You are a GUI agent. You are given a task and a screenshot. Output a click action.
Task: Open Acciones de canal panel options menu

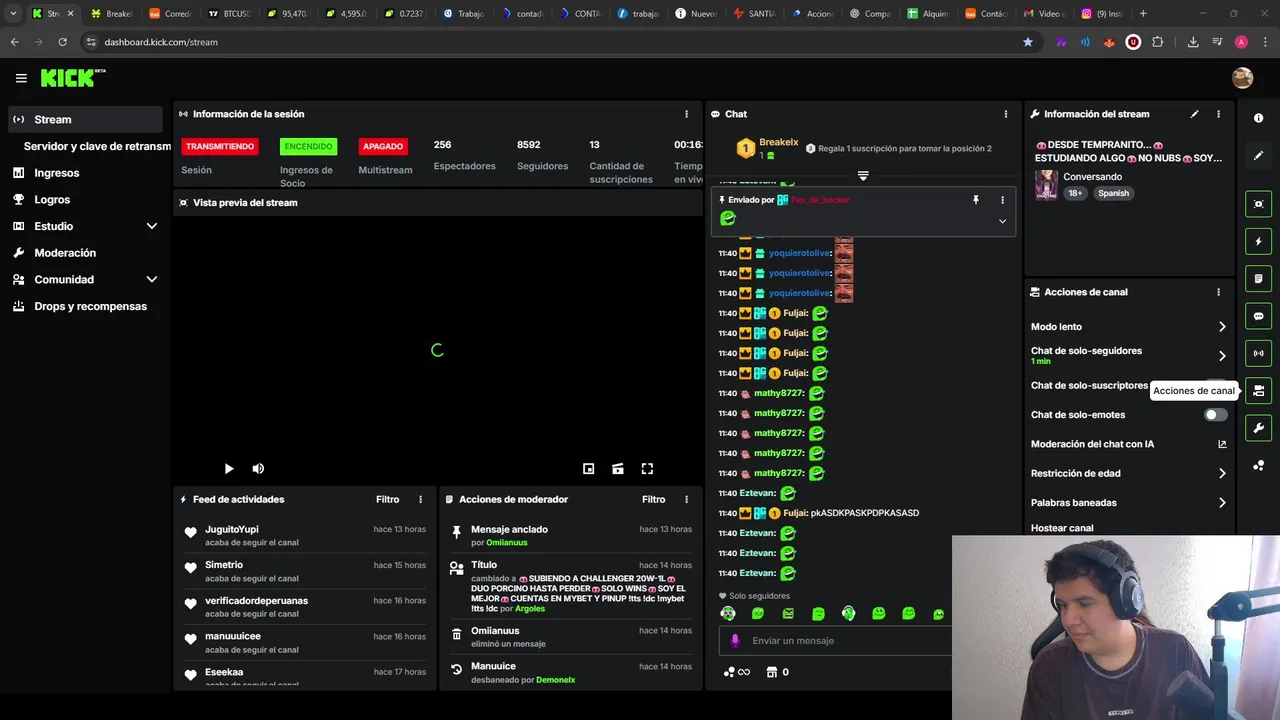tap(1218, 292)
